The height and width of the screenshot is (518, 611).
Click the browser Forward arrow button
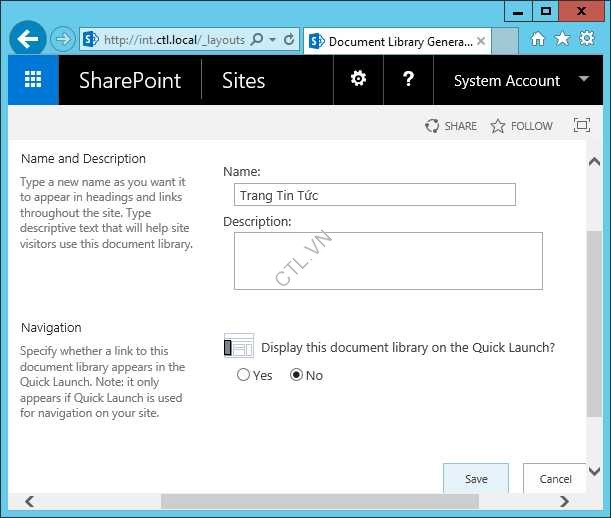pos(62,40)
